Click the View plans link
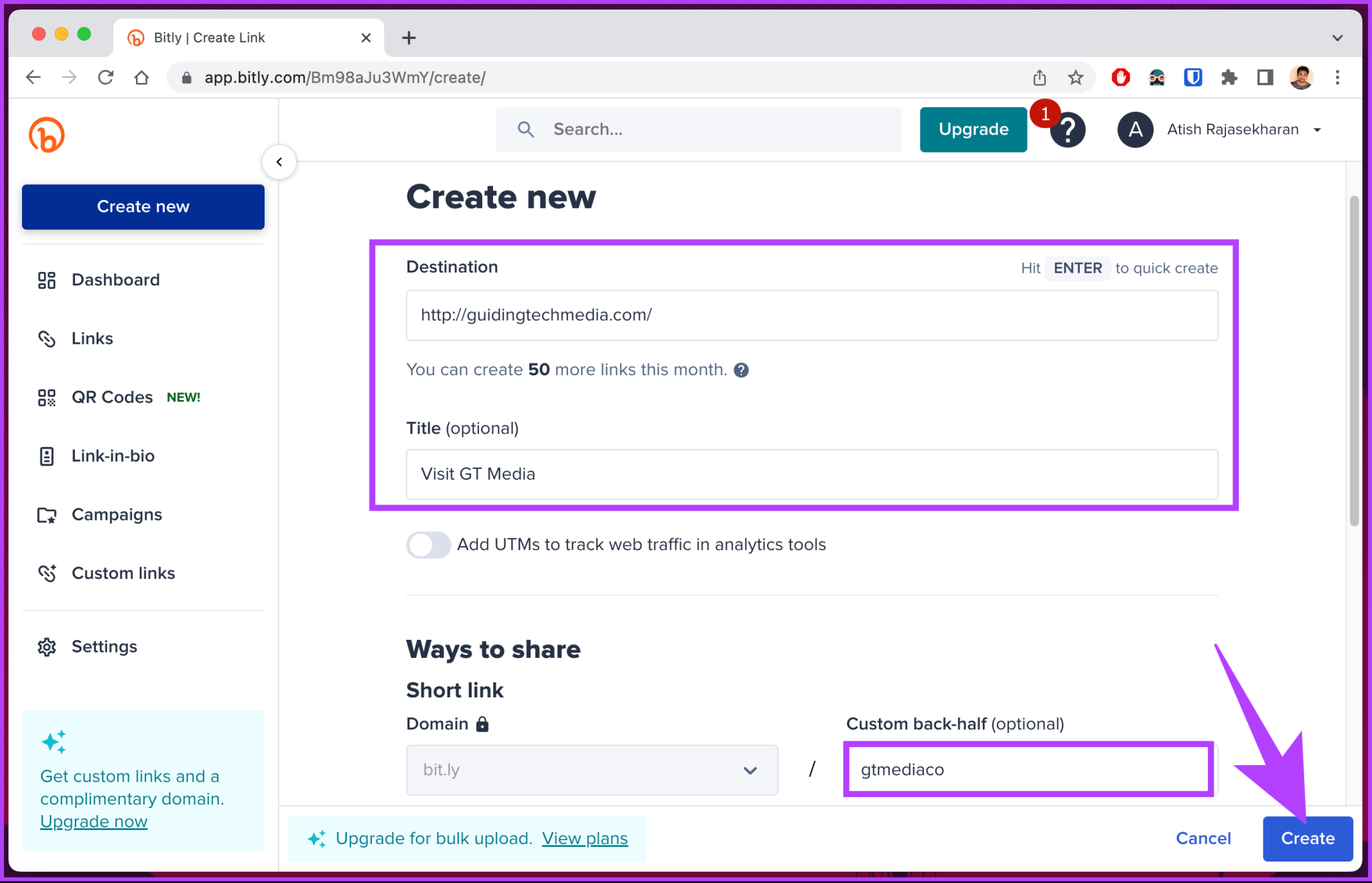 click(584, 839)
